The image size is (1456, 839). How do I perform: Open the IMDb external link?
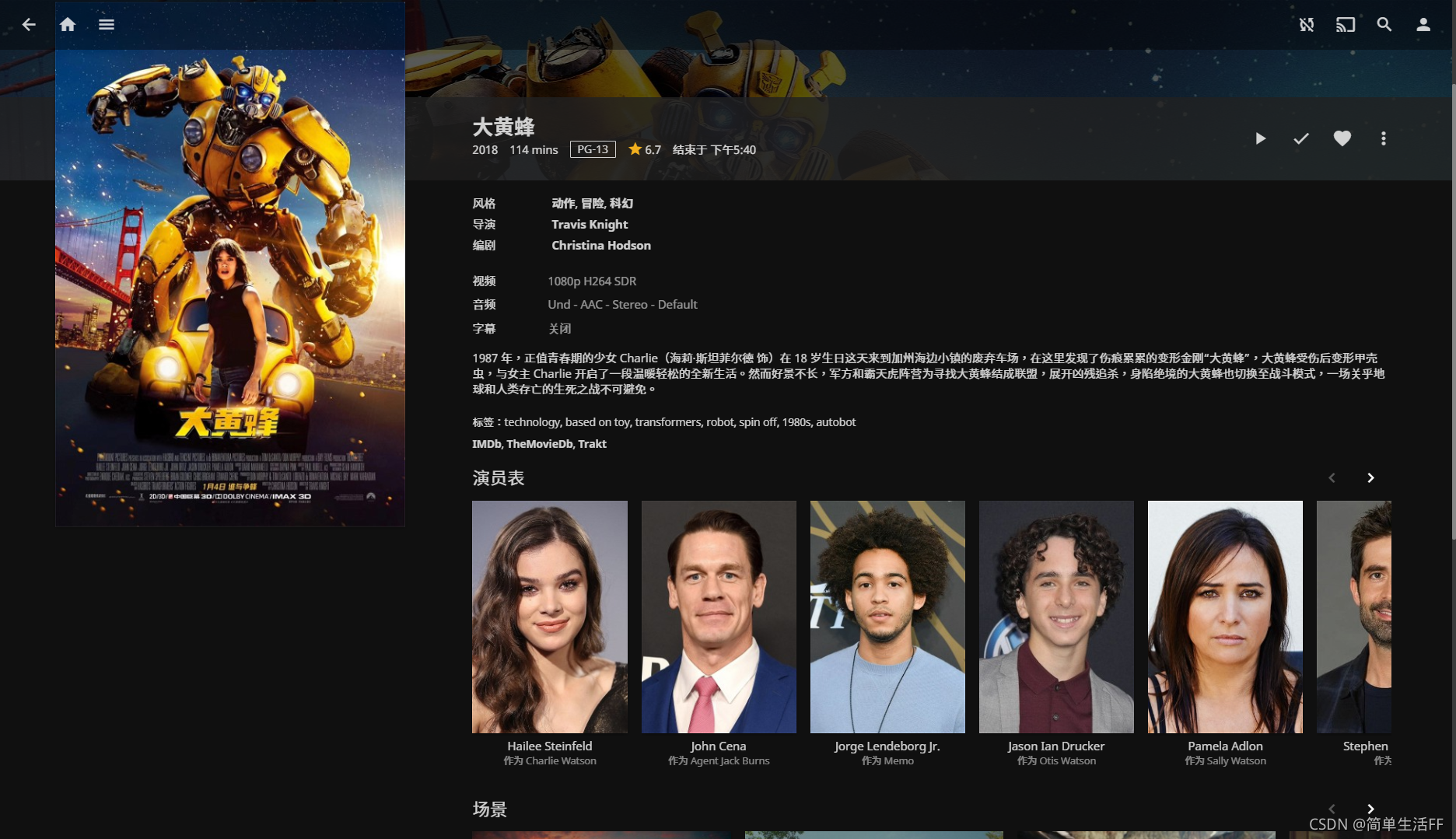485,443
